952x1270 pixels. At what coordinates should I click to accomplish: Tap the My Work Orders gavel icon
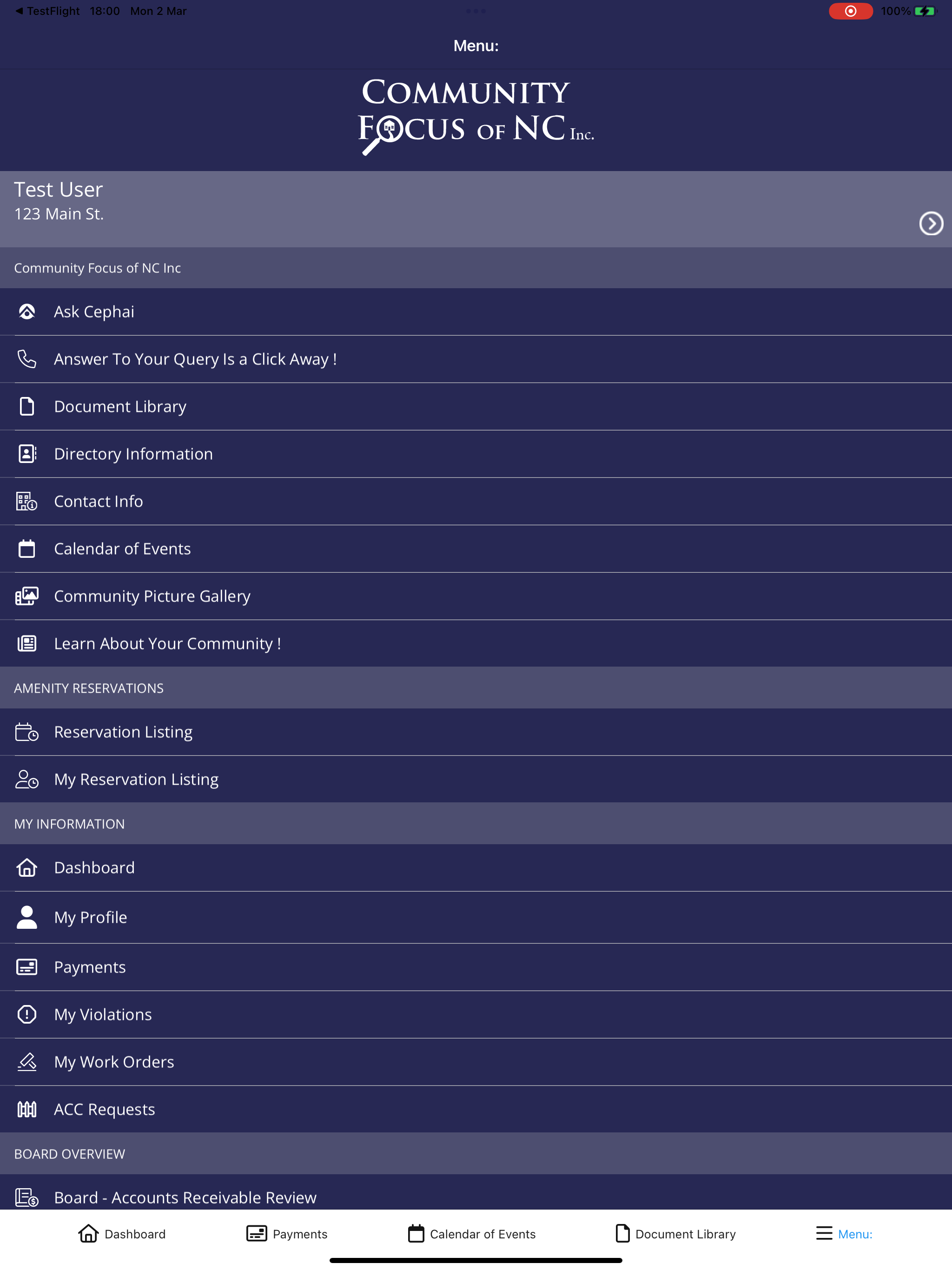27,1062
